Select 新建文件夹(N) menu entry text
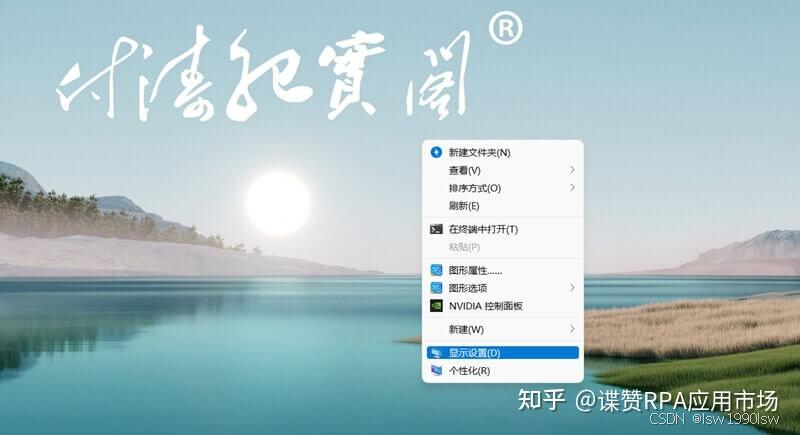This screenshot has width=800, height=435. 480,153
